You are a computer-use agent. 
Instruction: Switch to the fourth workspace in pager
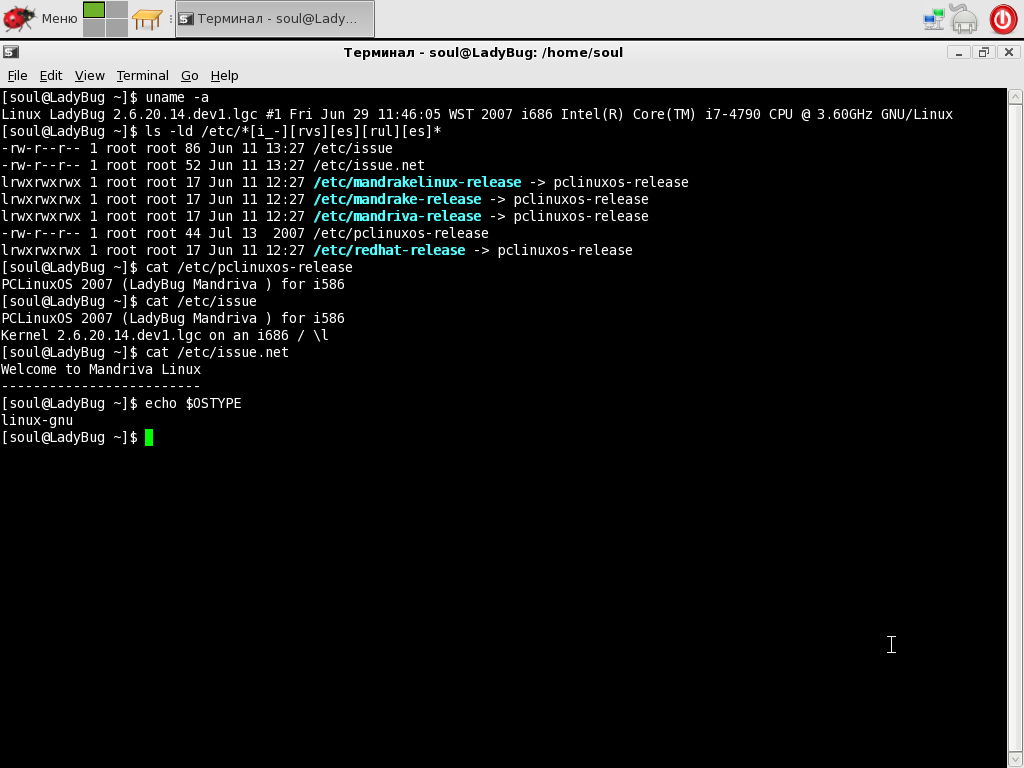point(117,28)
